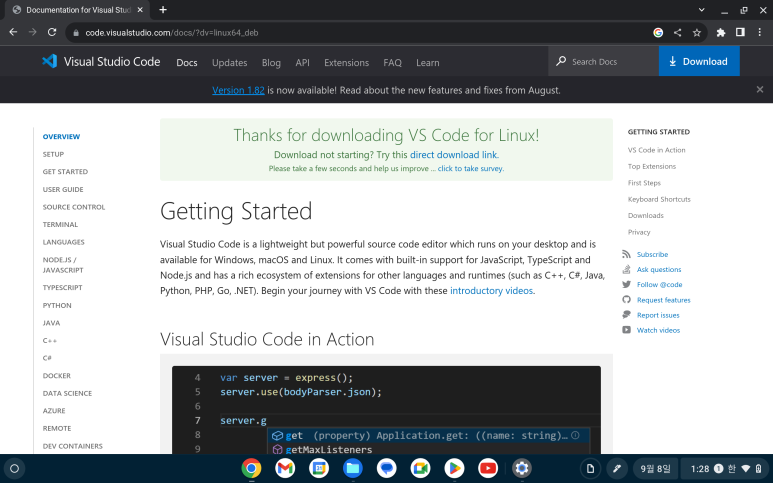
Task: Click the blue Download button
Action: [x=699, y=61]
